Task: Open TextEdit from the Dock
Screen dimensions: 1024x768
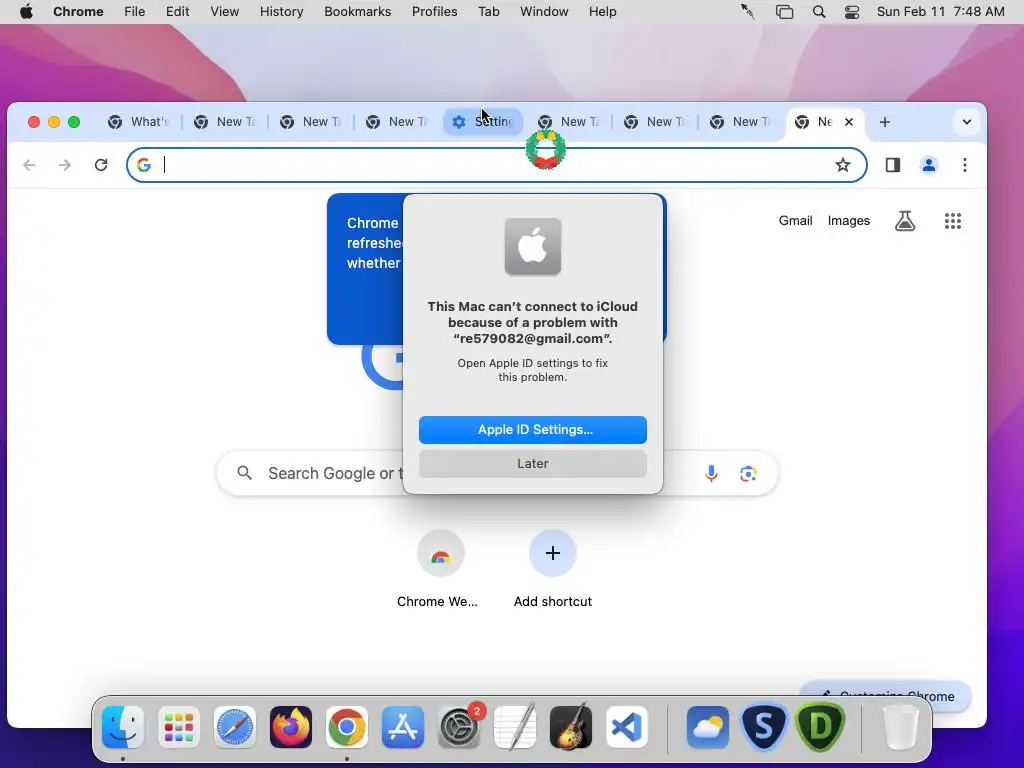Action: [x=515, y=727]
